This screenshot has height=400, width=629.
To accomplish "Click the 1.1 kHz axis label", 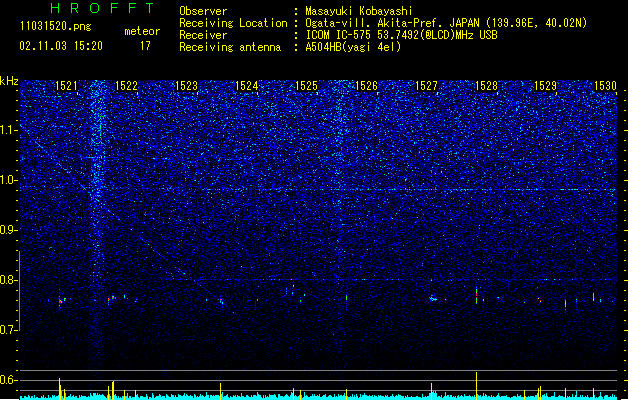I will point(9,130).
